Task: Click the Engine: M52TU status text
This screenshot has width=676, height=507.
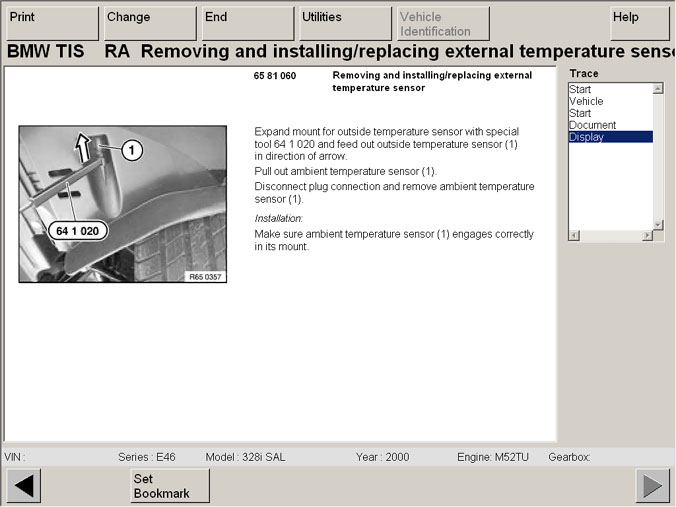Action: 493,457
